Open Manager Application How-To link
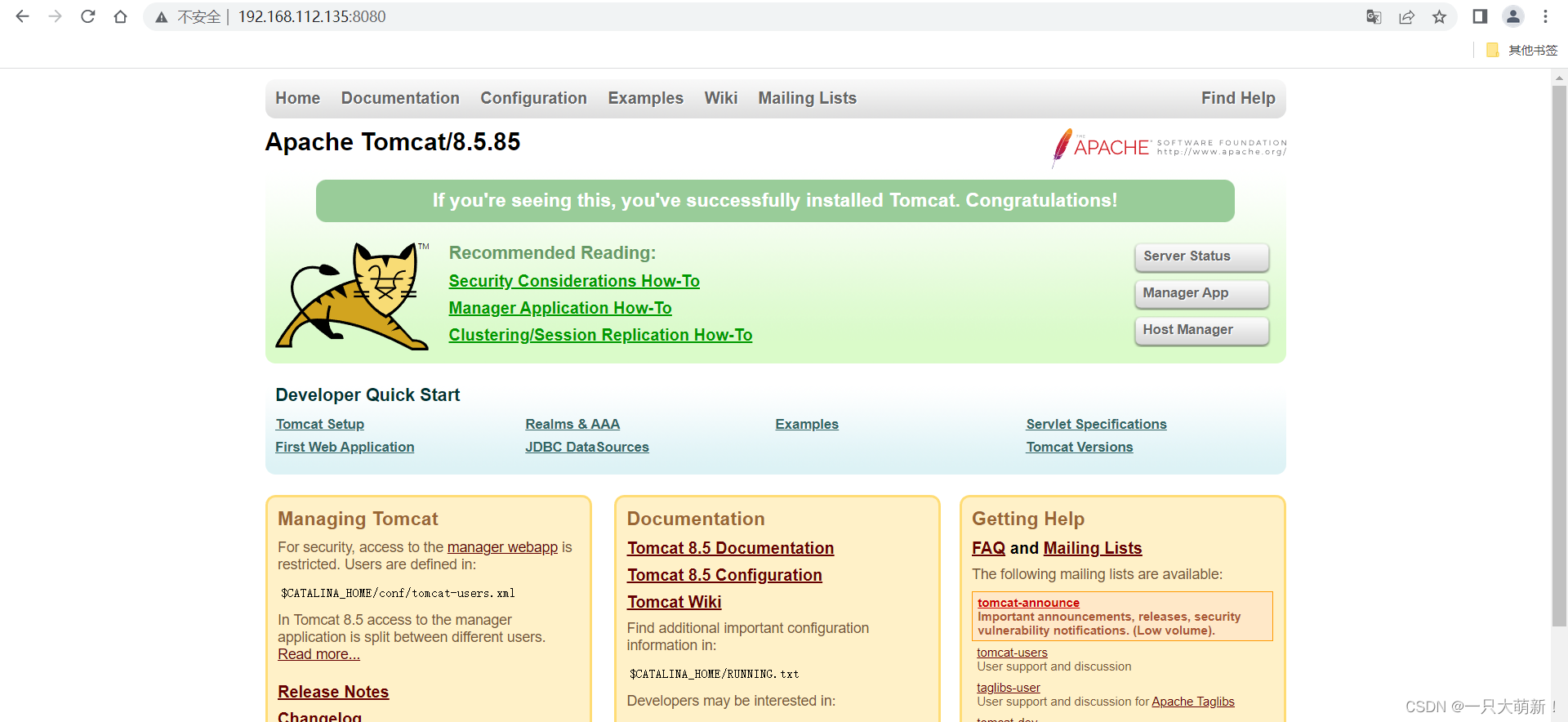This screenshot has width=1568, height=722. tap(560, 308)
